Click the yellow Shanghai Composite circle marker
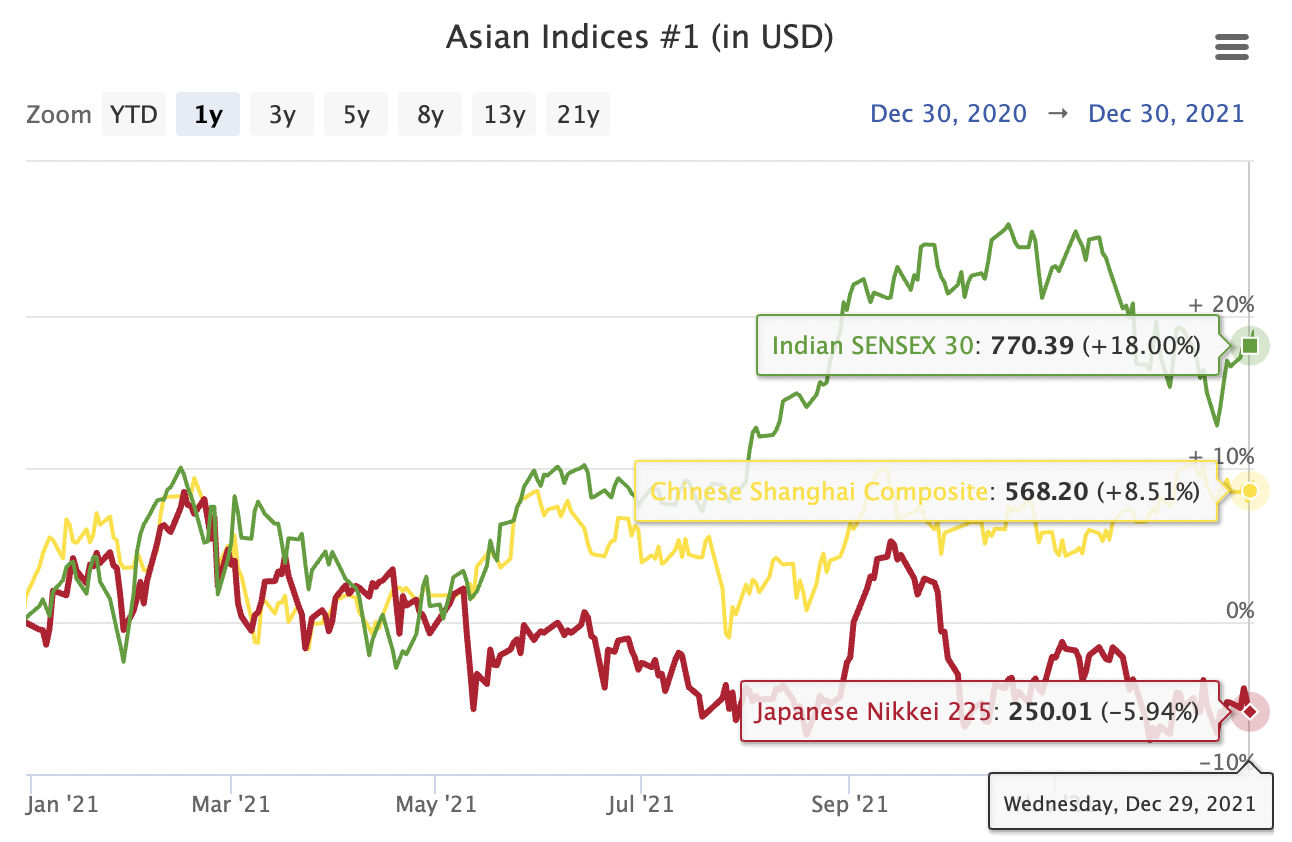The image size is (1292, 842). pyautogui.click(x=1250, y=491)
